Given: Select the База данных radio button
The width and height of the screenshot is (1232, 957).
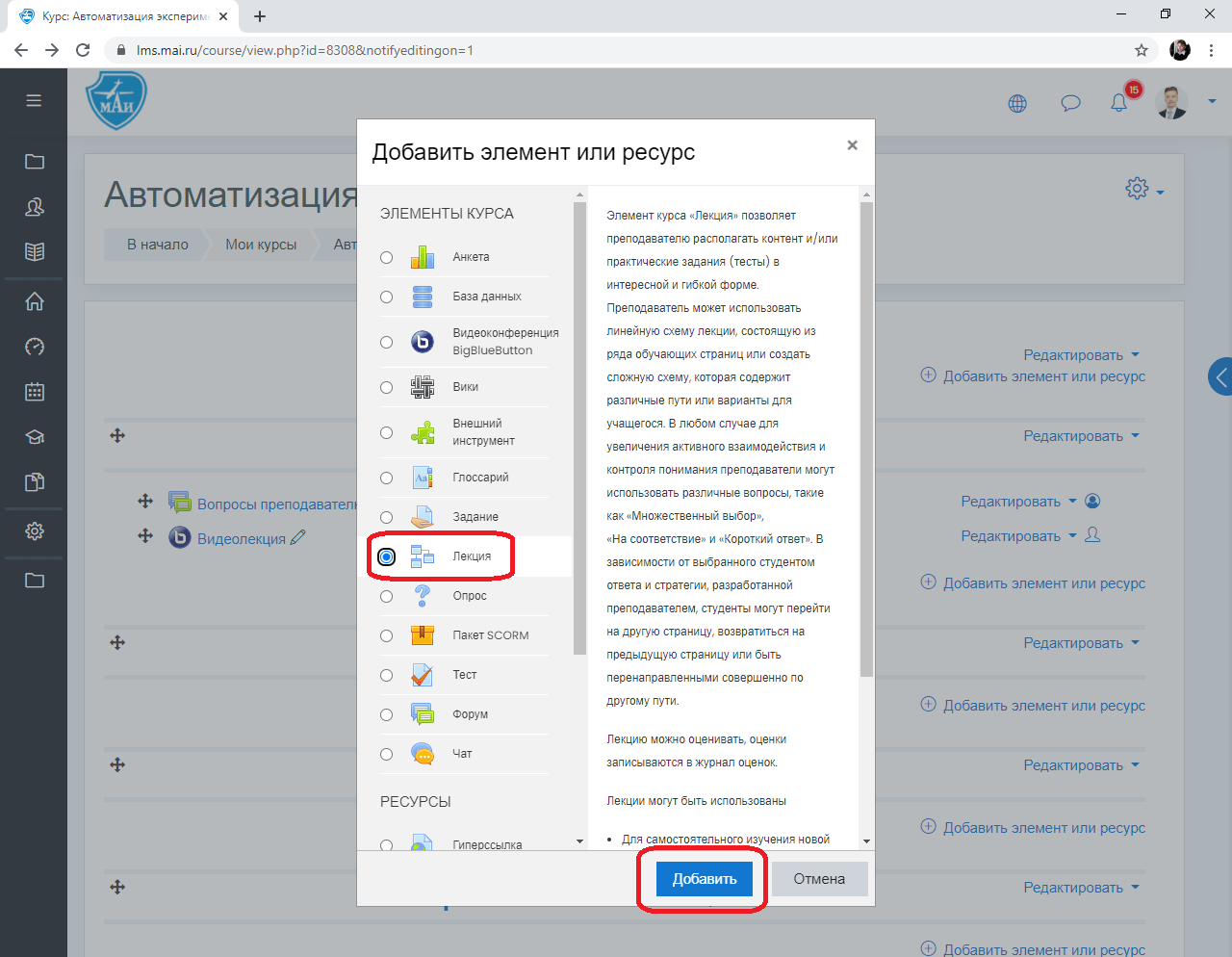Looking at the screenshot, I should click(386, 297).
